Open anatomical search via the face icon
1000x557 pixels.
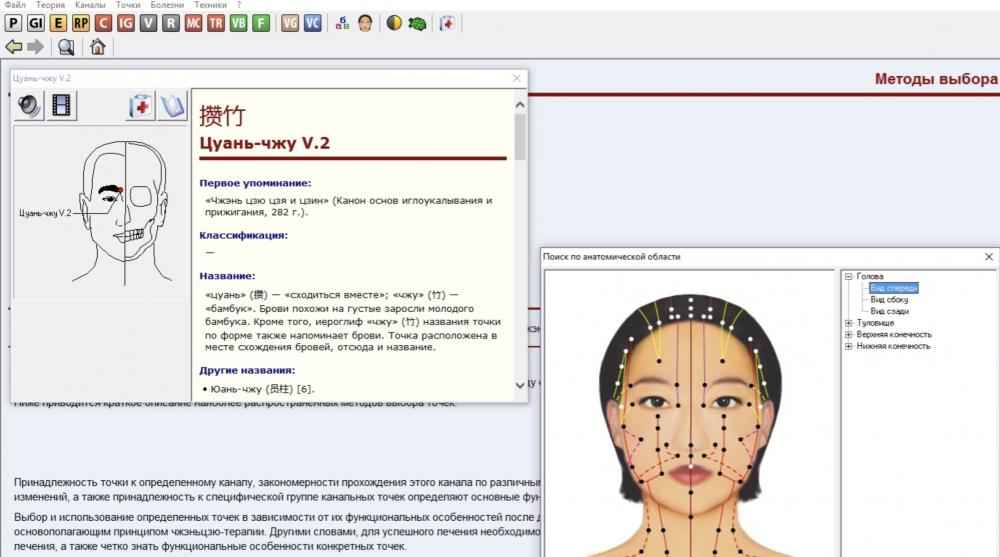pyautogui.click(x=365, y=23)
